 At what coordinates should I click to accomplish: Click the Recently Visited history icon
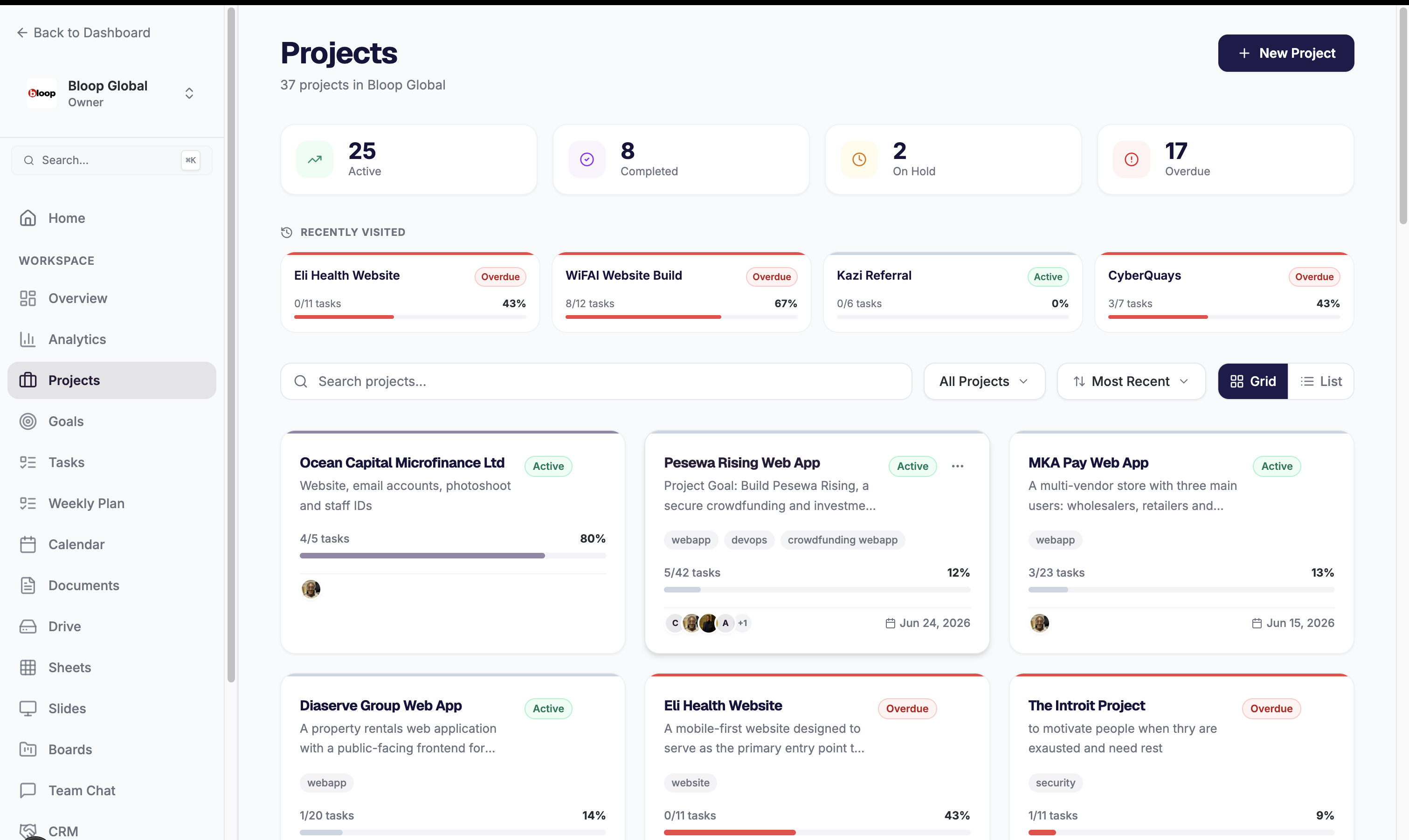286,232
